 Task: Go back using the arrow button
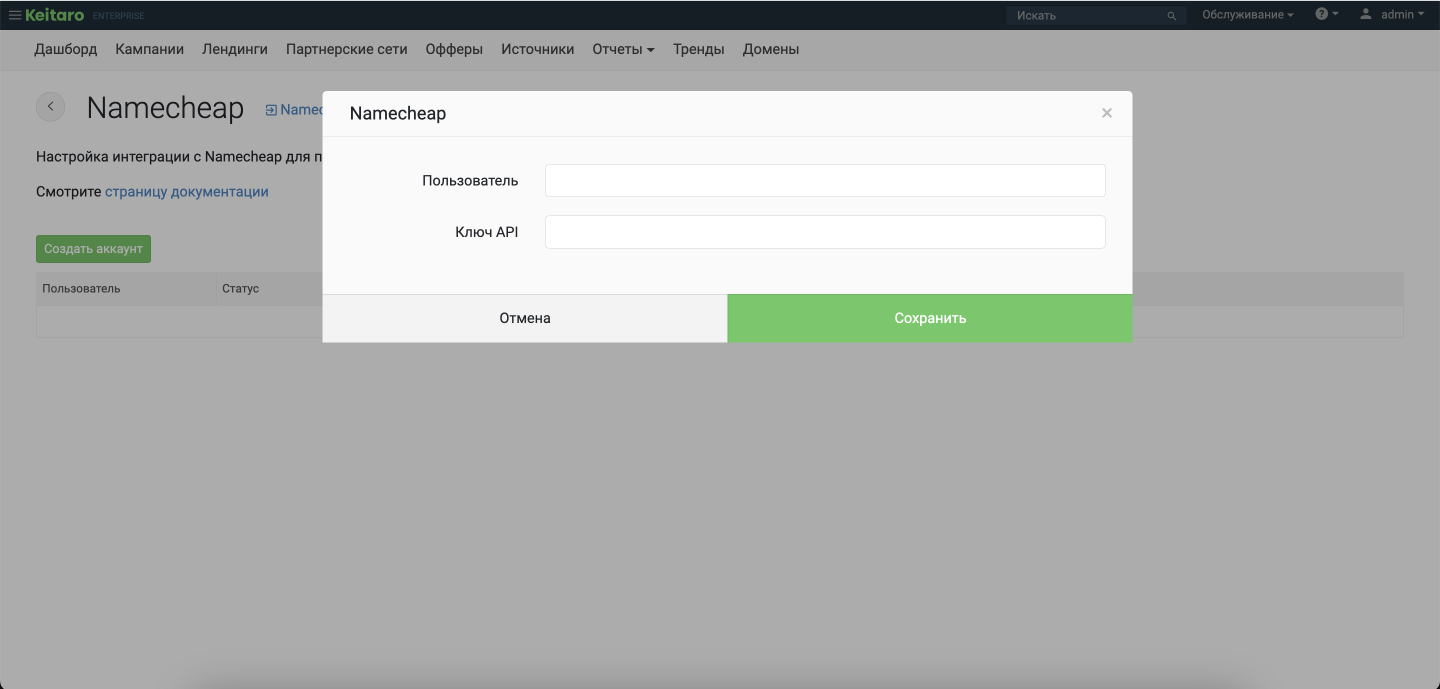pos(50,107)
